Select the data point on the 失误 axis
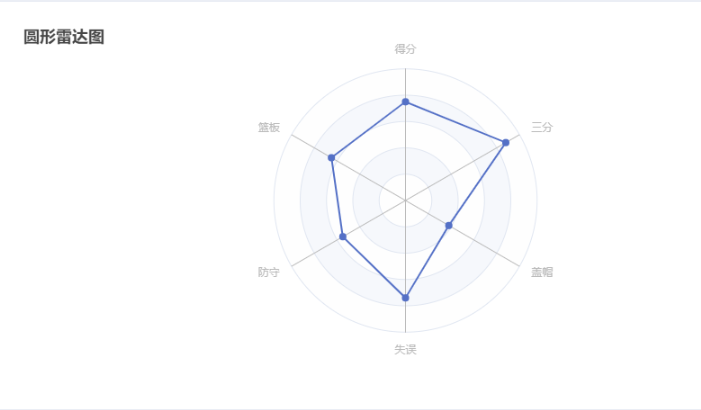Screen dimensions: 701x410 pos(405,298)
